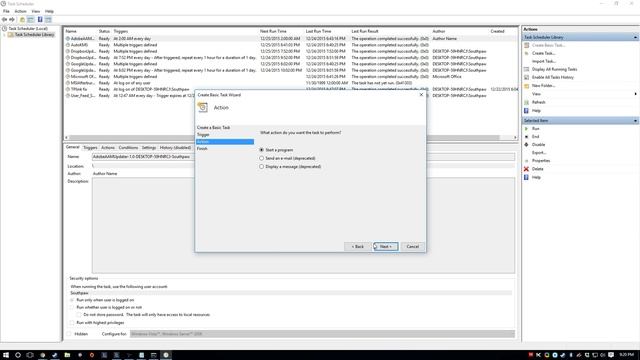Image resolution: width=640 pixels, height=360 pixels.
Task: Open the Action menu in menu bar
Action: [20, 11]
